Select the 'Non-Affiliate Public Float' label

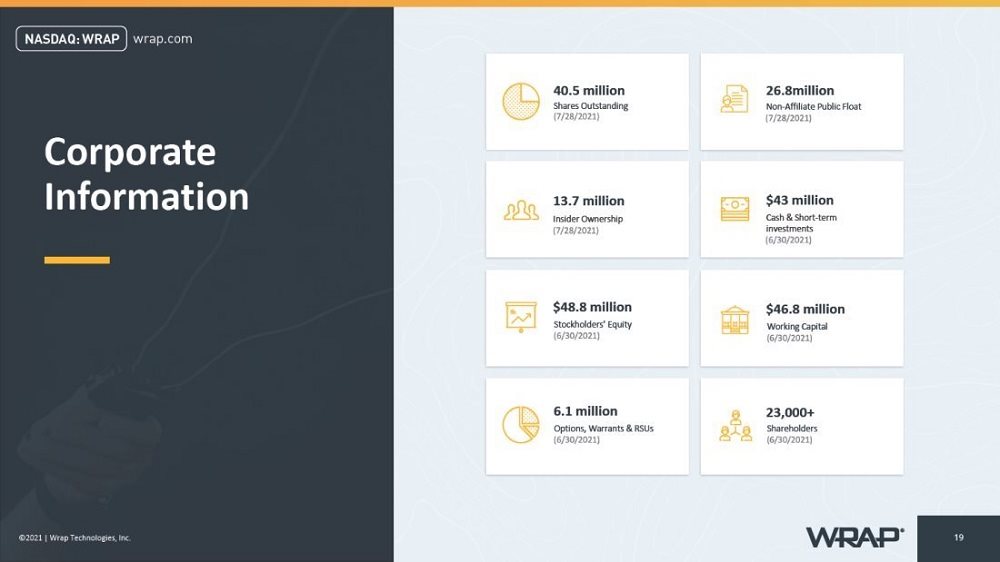(x=813, y=107)
